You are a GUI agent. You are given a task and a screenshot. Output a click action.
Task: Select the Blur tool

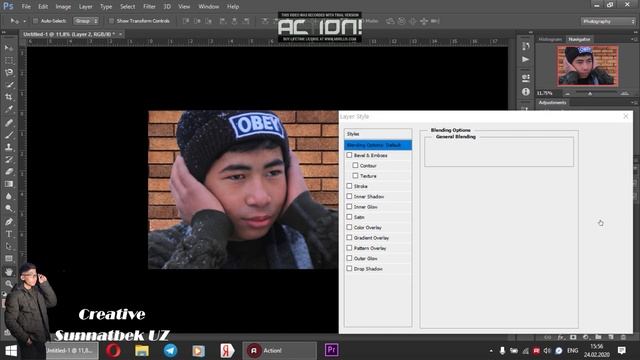[x=9, y=196]
